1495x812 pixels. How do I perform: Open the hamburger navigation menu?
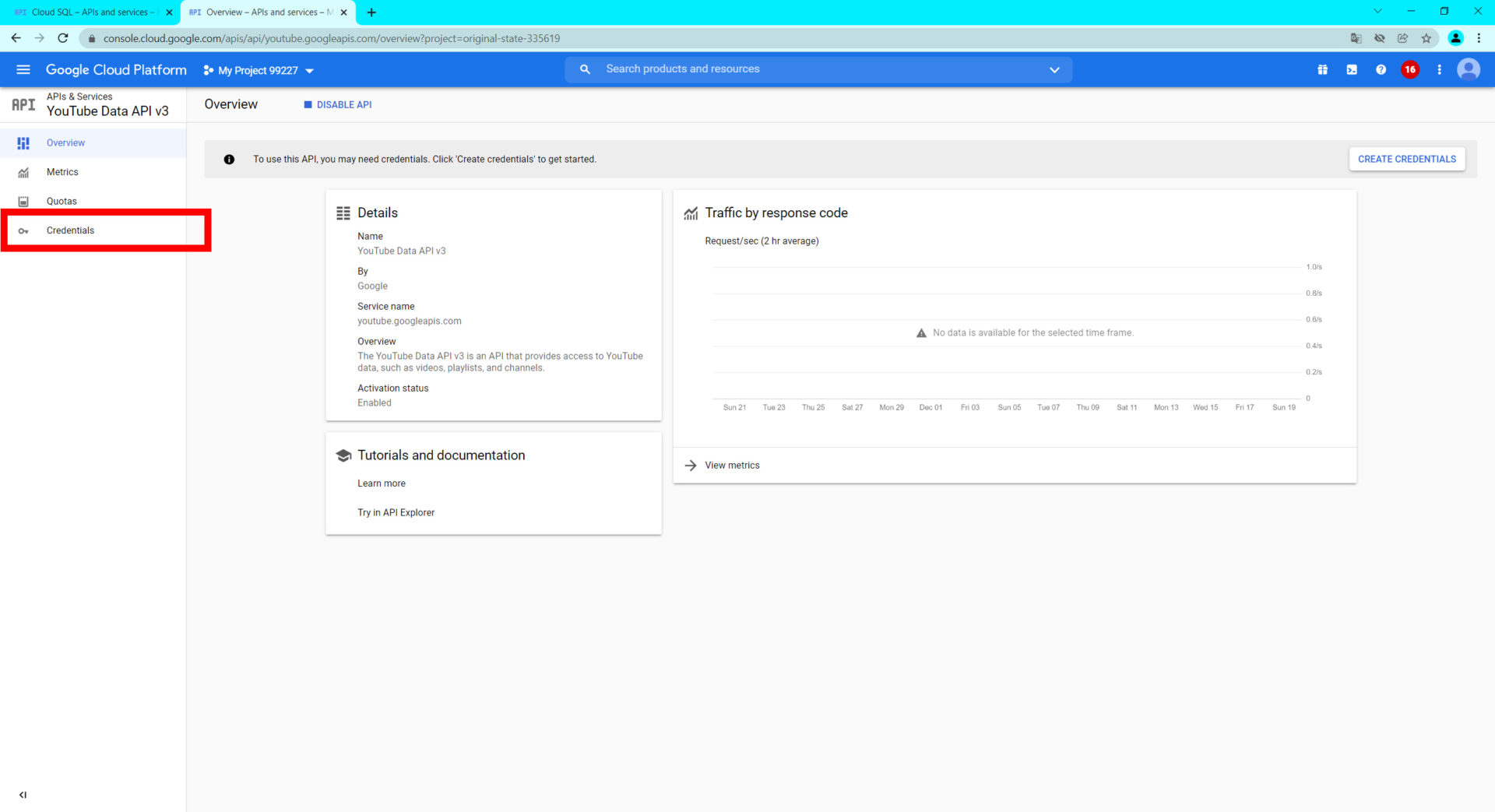click(x=23, y=70)
